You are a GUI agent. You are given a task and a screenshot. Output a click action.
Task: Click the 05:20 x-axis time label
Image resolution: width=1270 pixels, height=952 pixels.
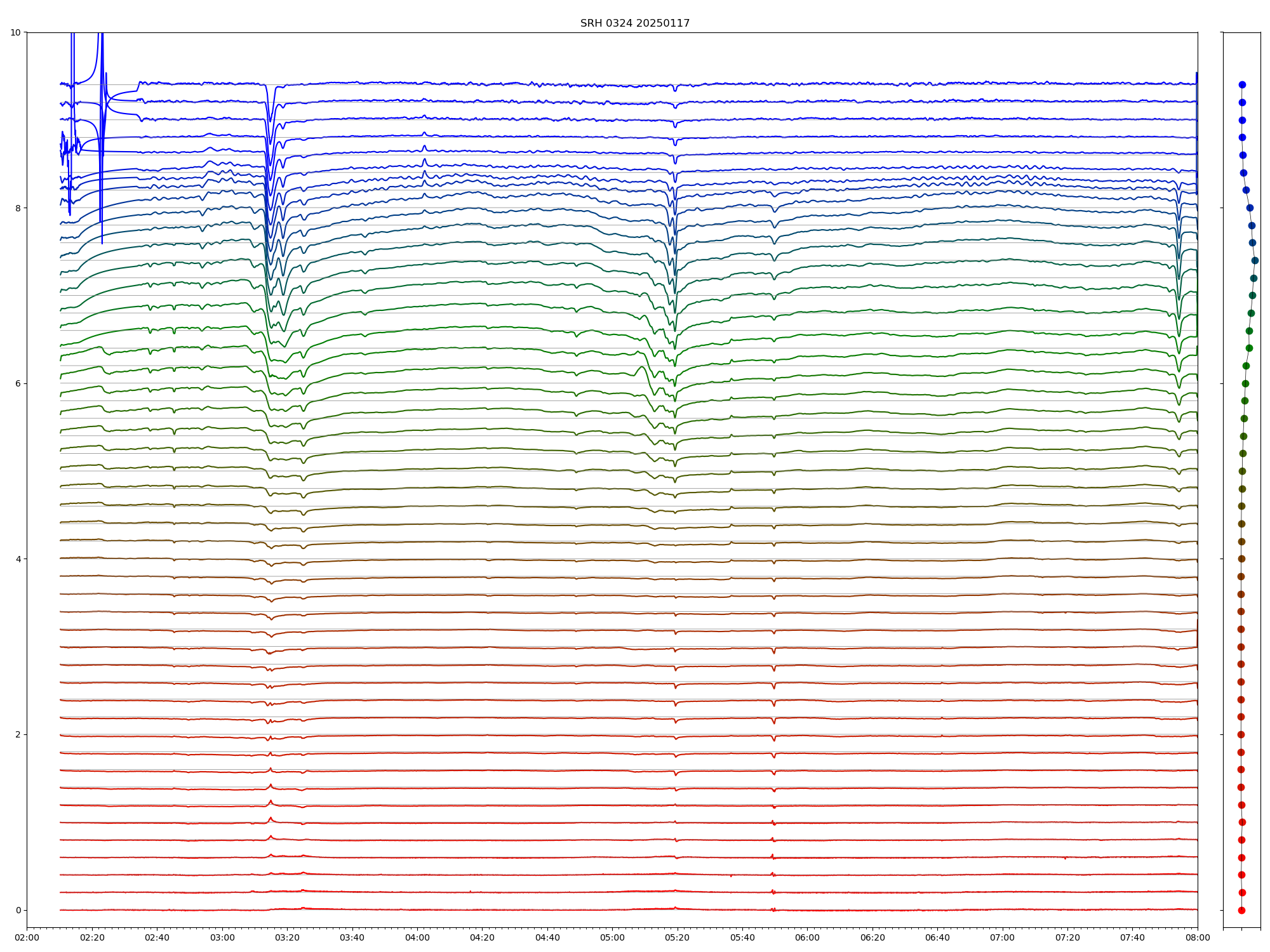click(678, 938)
